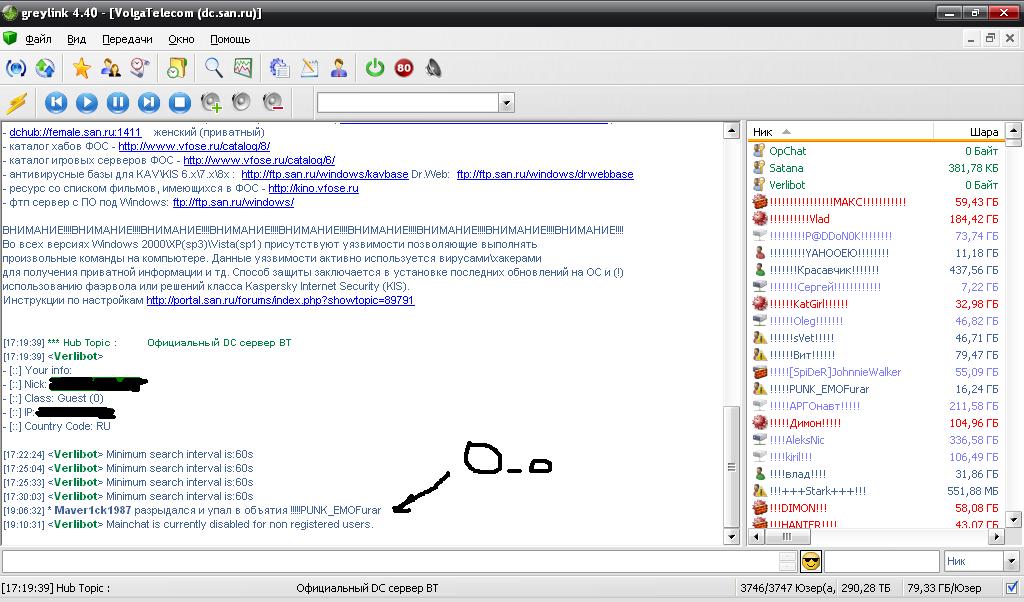Open the notepad icon in toolbar
The width and height of the screenshot is (1024, 602).
309,68
